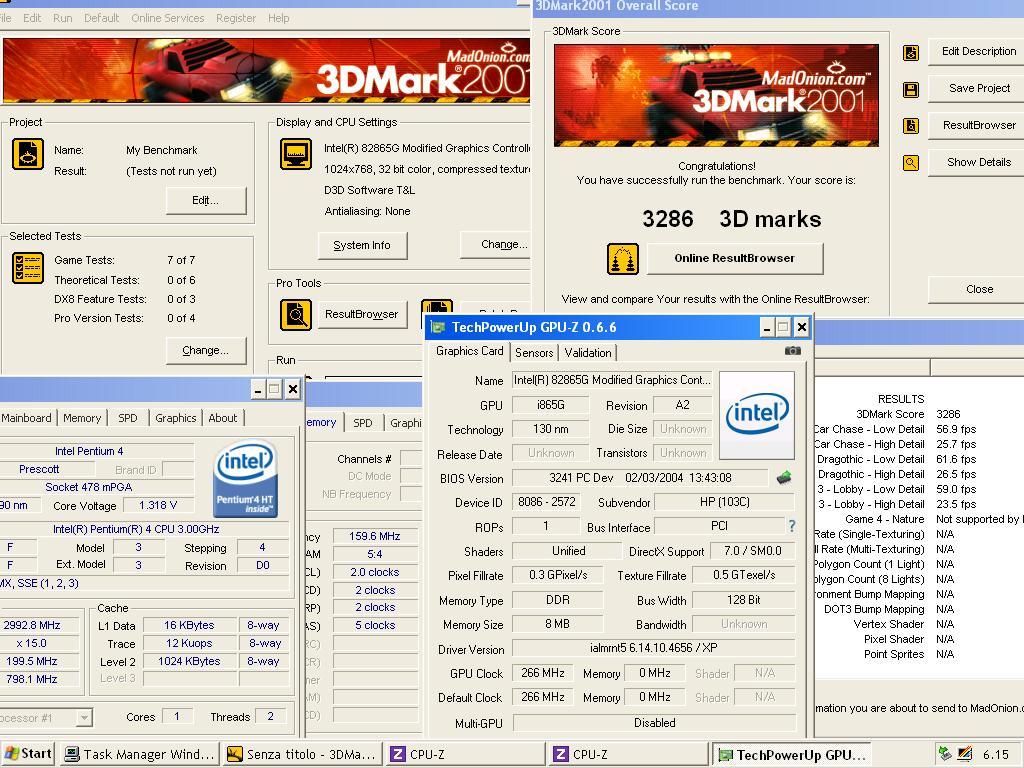Open the Online Services menu
The width and height of the screenshot is (1024, 768).
[168, 18]
